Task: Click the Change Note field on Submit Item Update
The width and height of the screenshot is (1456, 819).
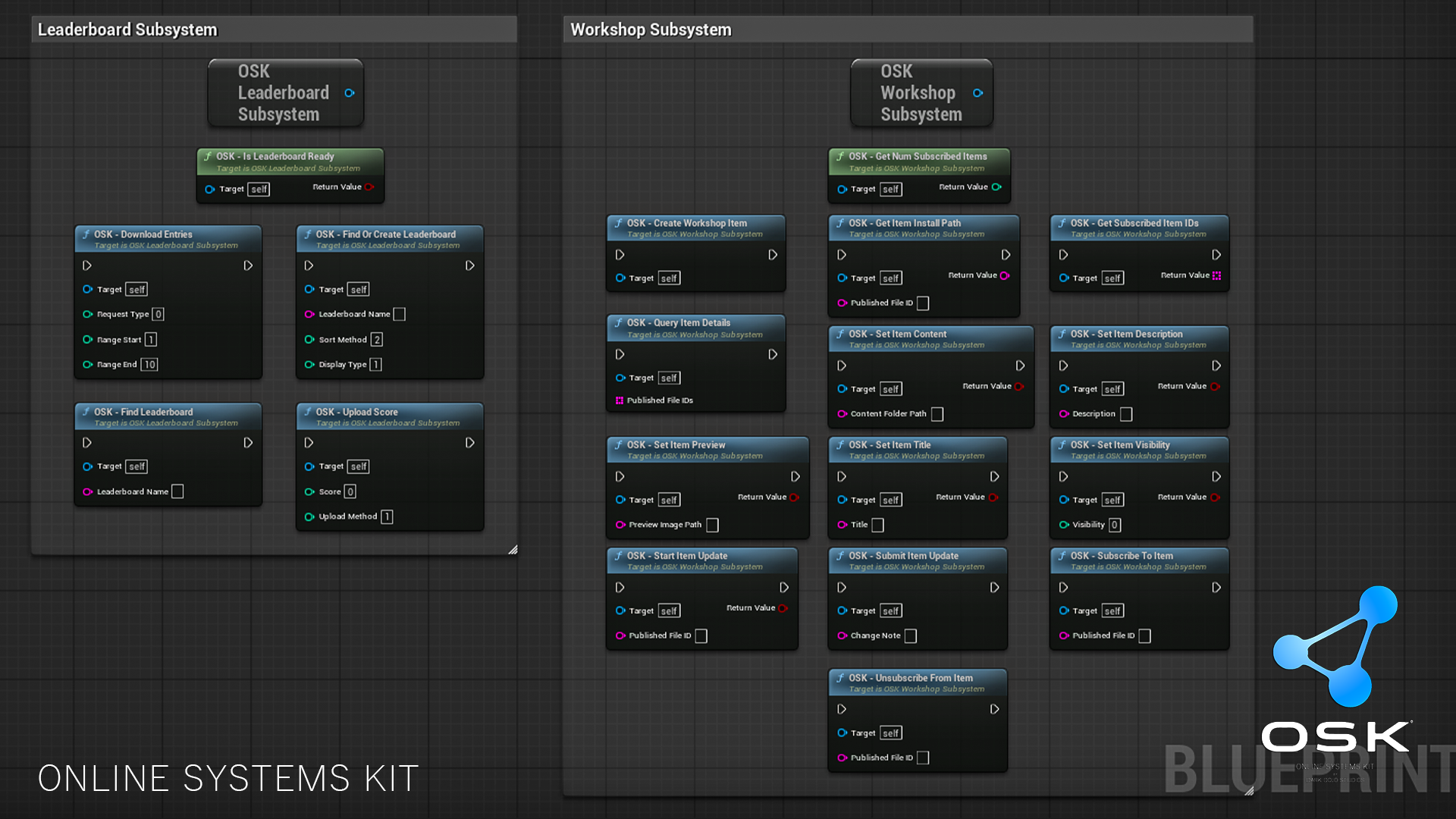Action: (x=909, y=635)
